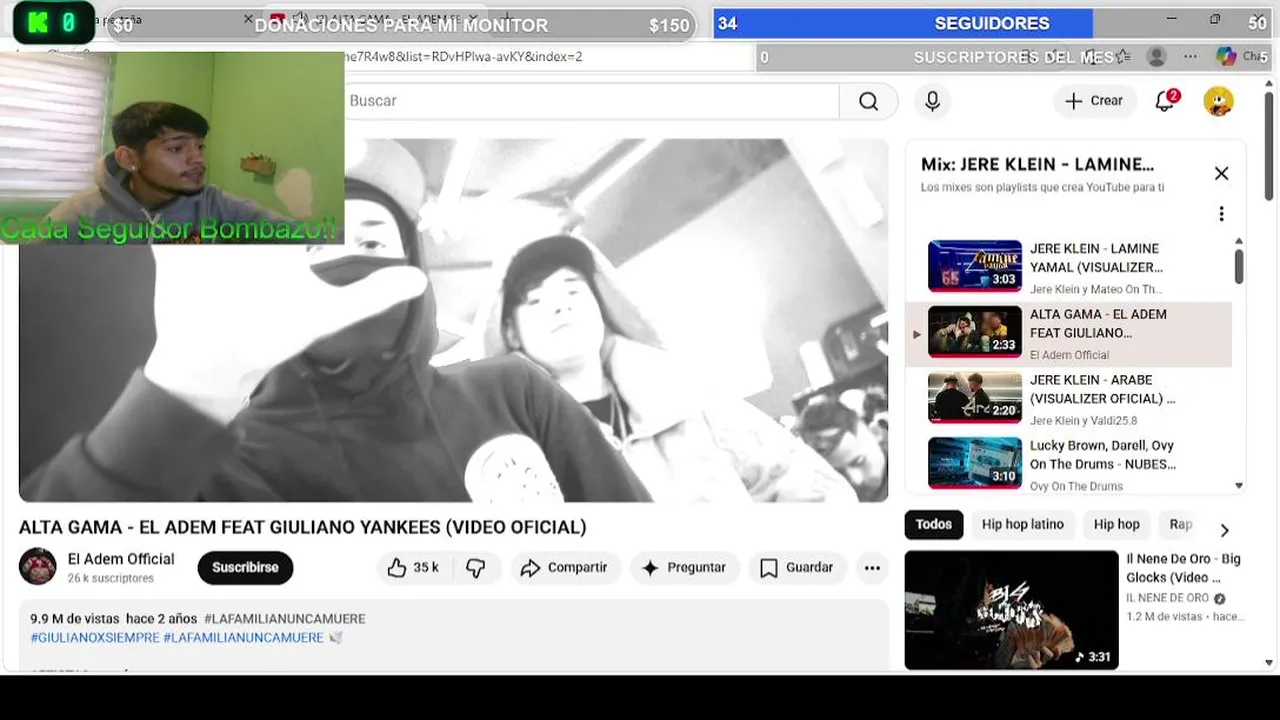This screenshot has width=1280, height=720.
Task: Dislike the video with thumbs down
Action: [x=476, y=568]
